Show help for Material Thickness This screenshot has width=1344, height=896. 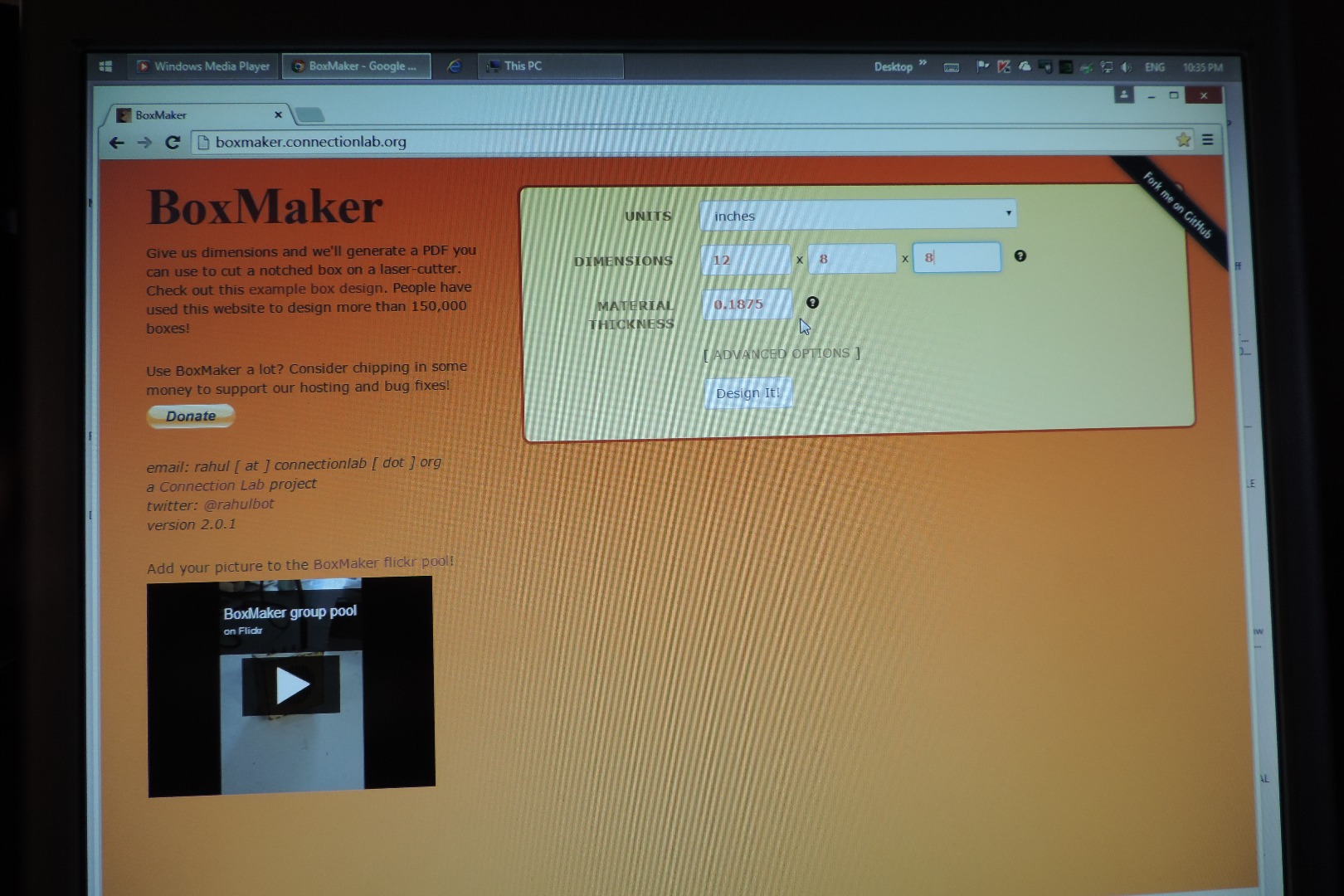tap(812, 302)
